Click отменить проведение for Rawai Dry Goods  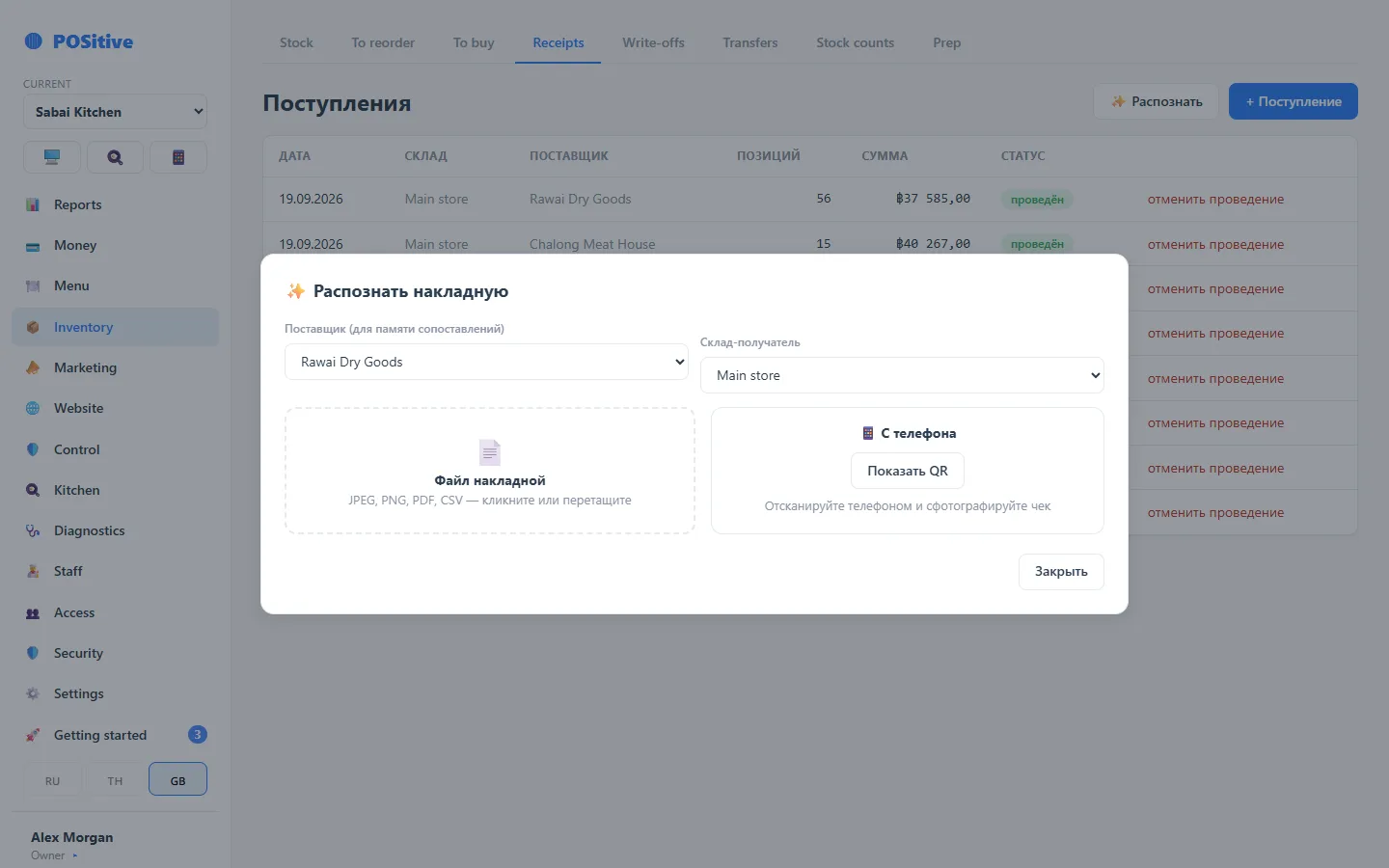coord(1215,200)
